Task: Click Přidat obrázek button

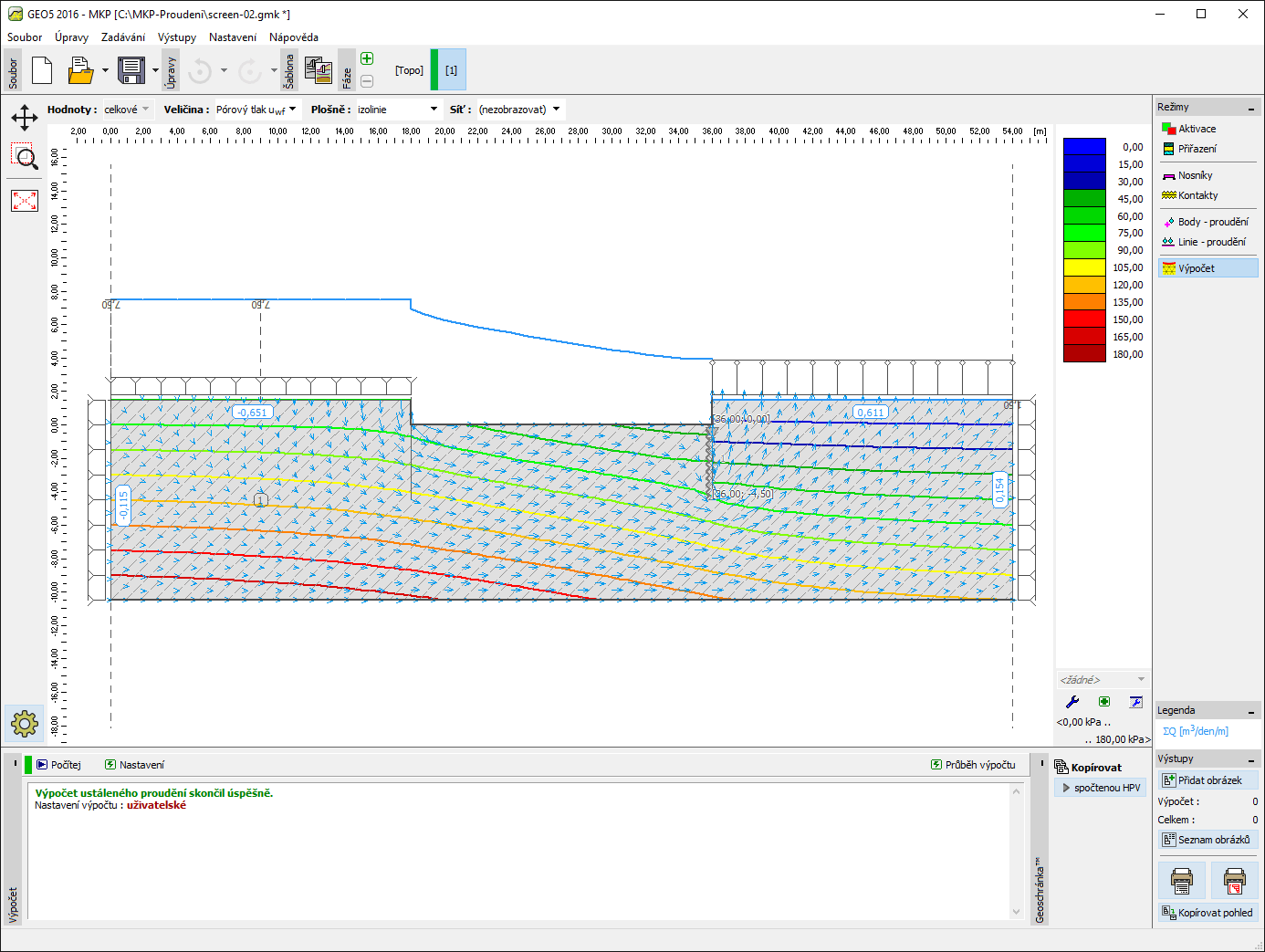Action: coord(1208,780)
